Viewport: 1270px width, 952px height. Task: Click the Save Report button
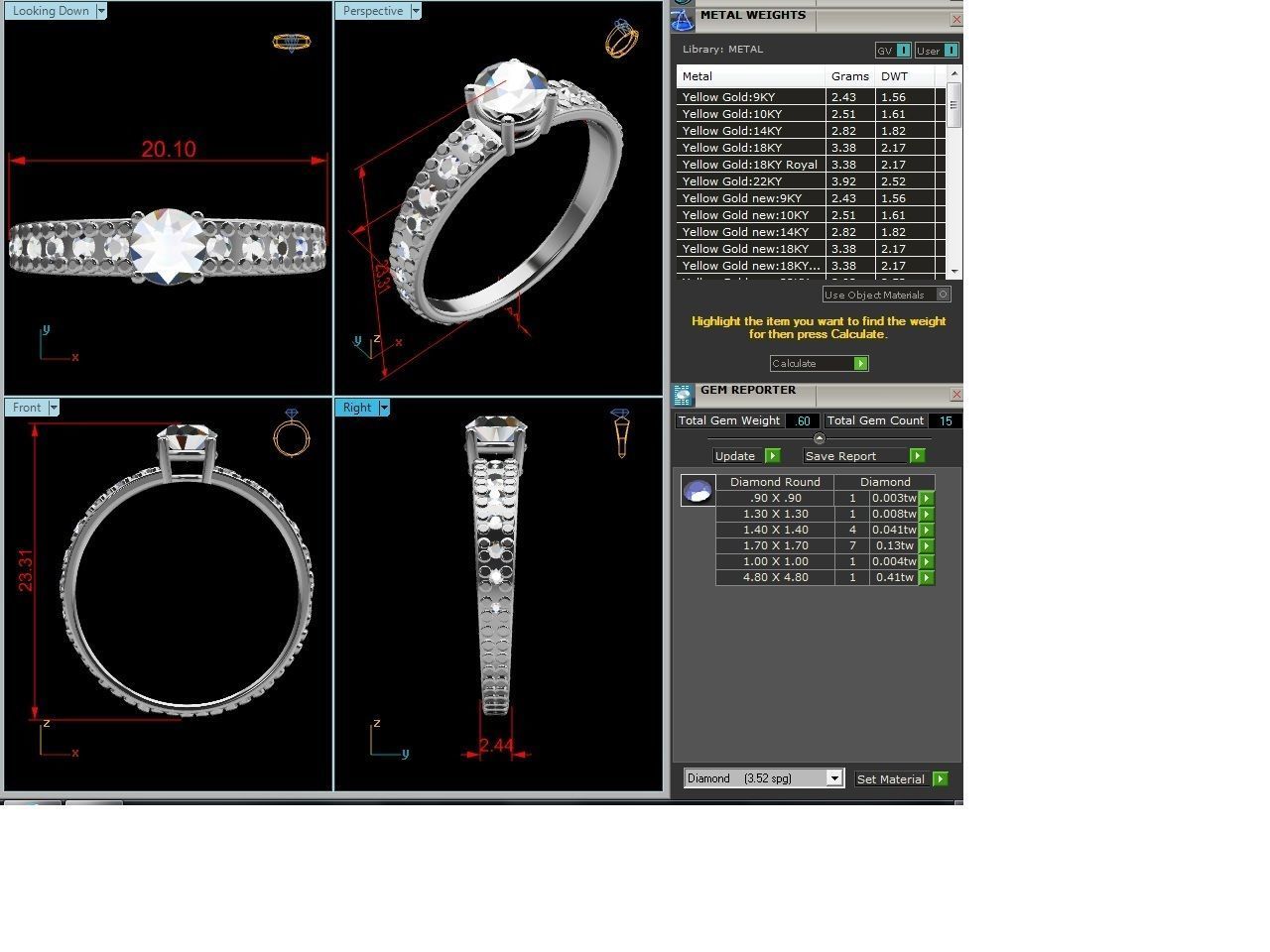(856, 456)
